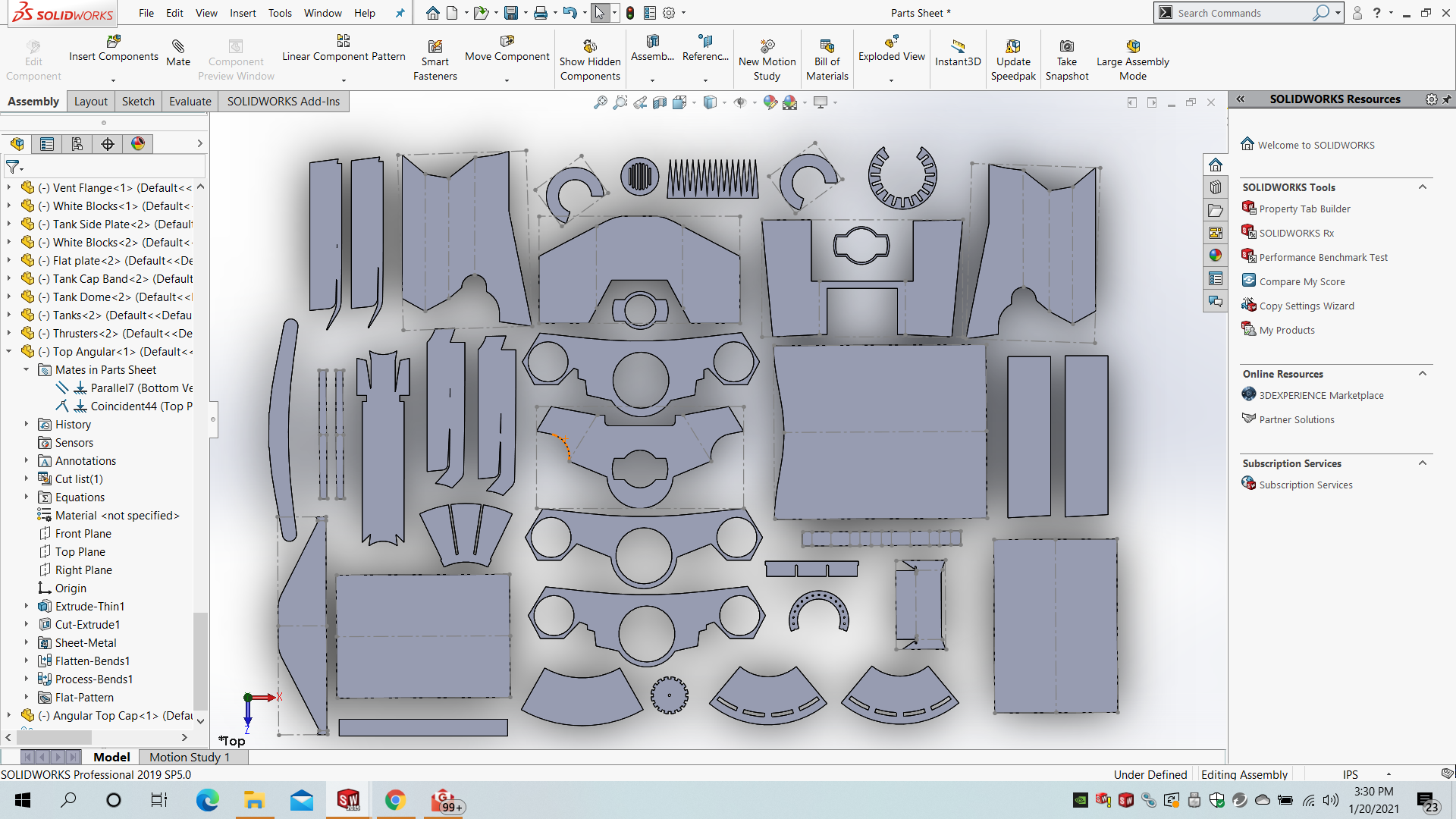This screenshot has height=819, width=1456.
Task: Click Zoom to Fit in view toolbar
Action: [x=601, y=102]
